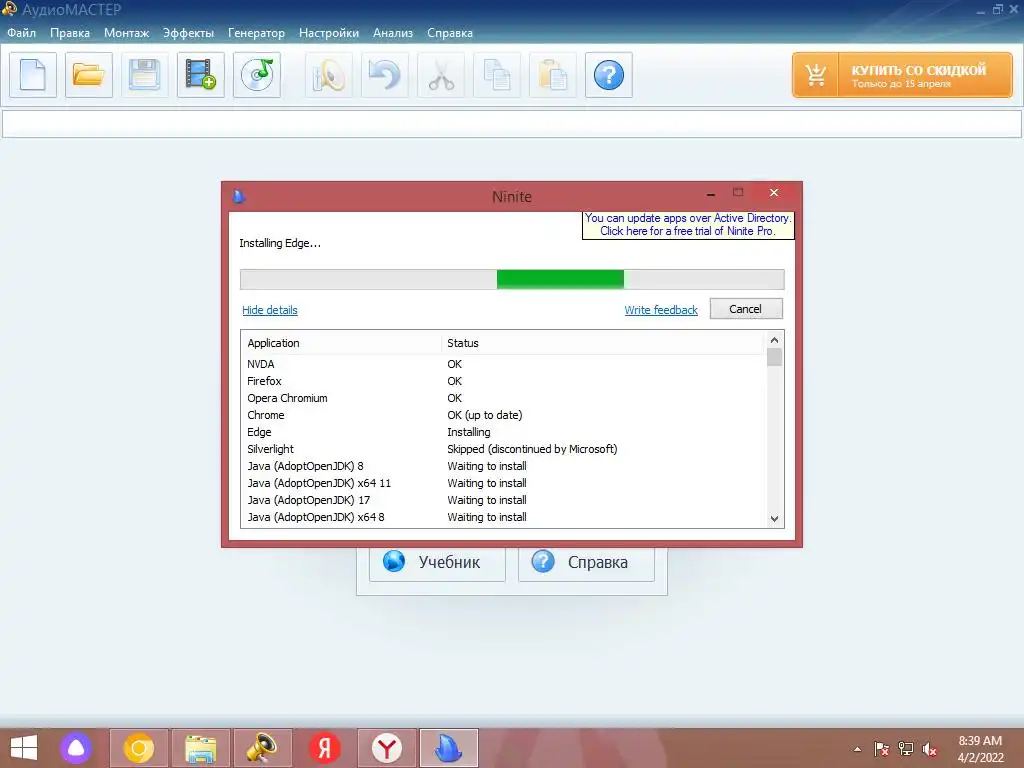Click the Paste clipboard icon
Image resolution: width=1024 pixels, height=768 pixels.
552,75
